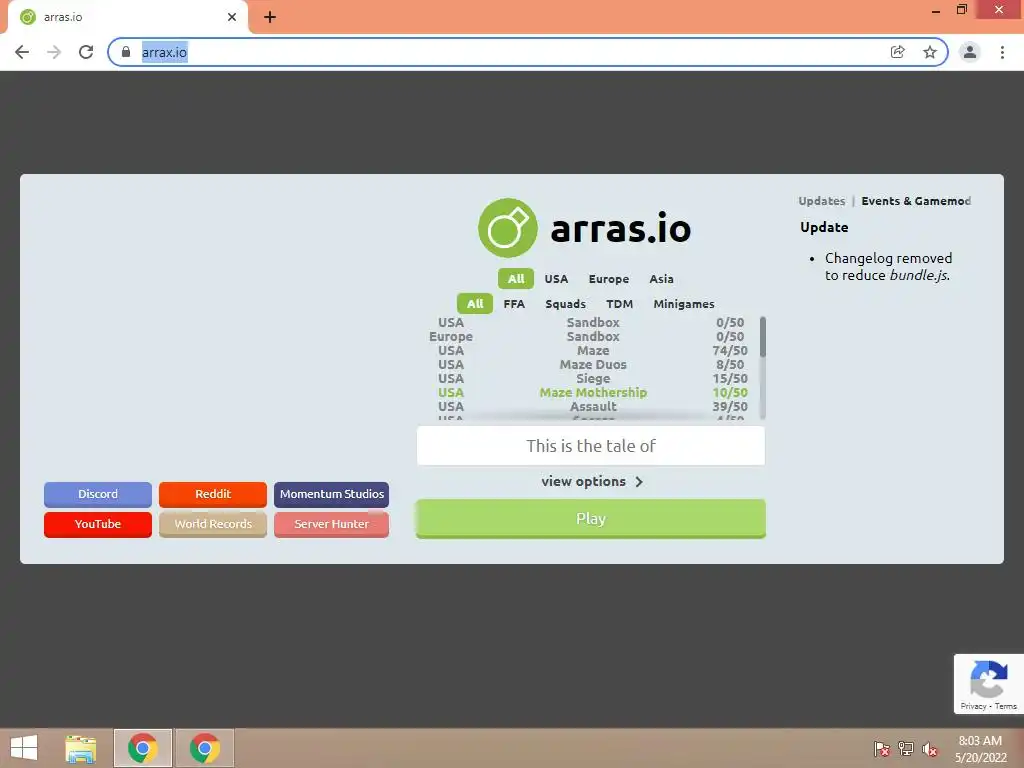
Task: Open the World Records button
Action: [x=213, y=524]
